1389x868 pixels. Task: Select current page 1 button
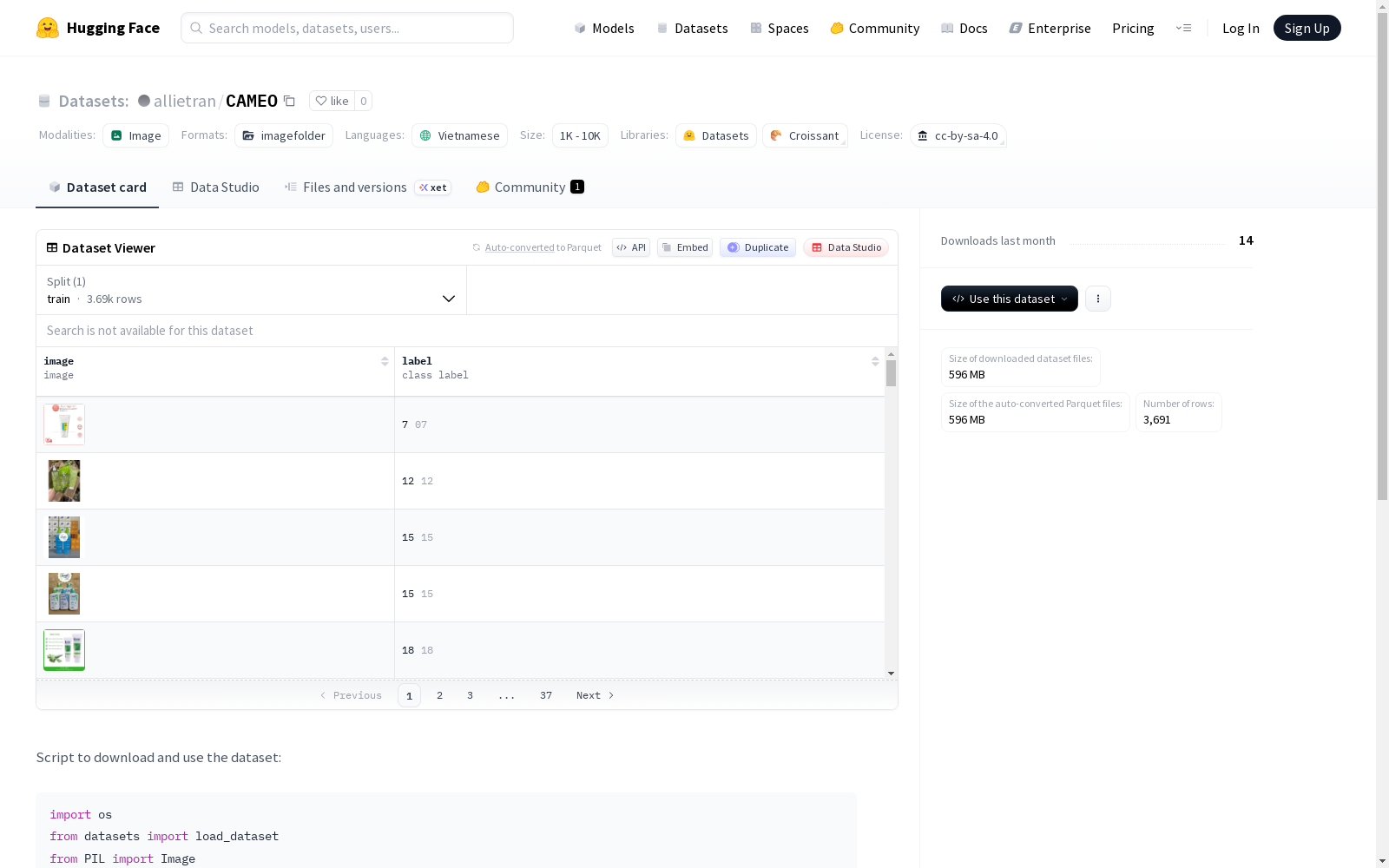(409, 695)
